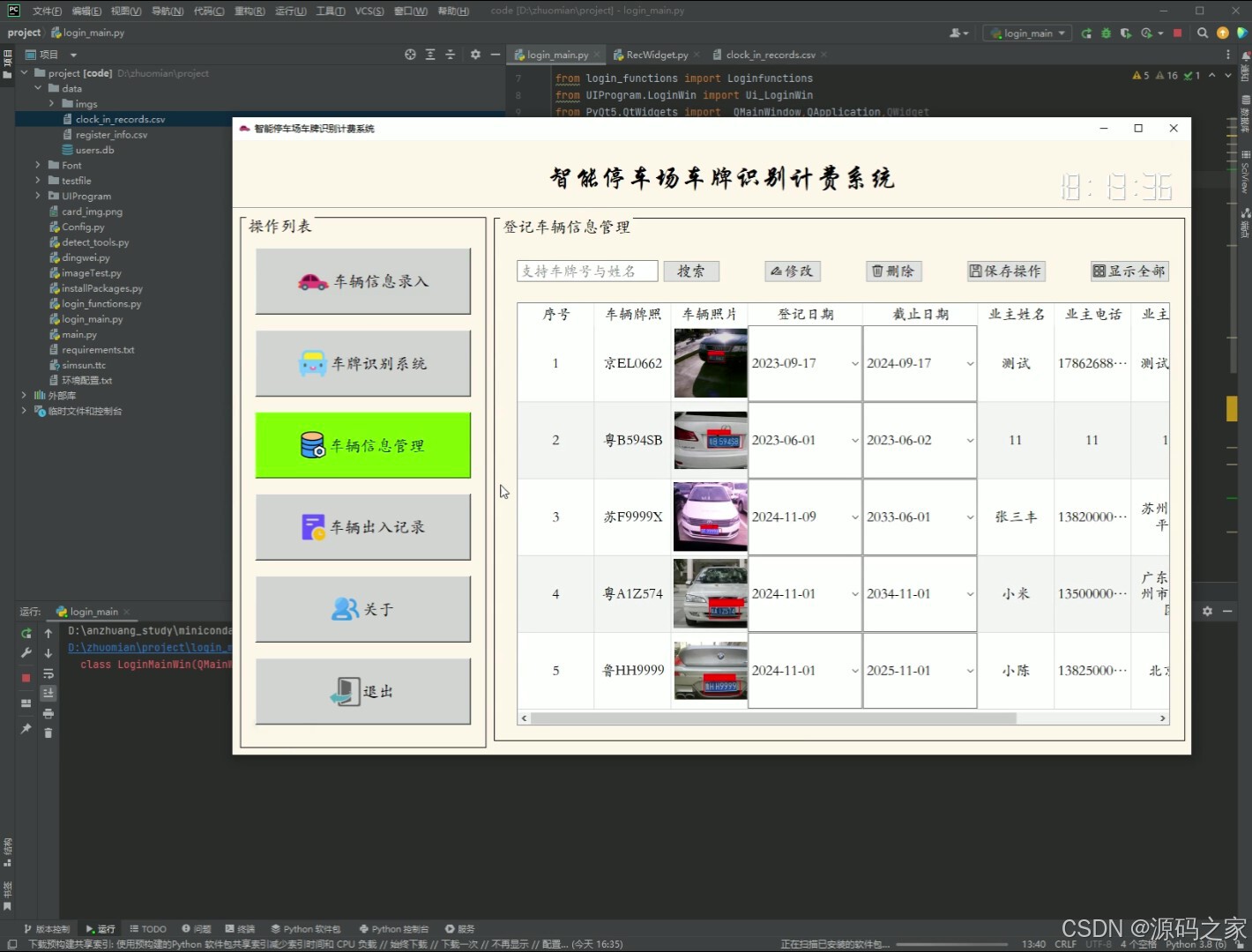Open expiry date dropdown 2033-06-01
Screen dimensions: 1252x952
point(970,517)
